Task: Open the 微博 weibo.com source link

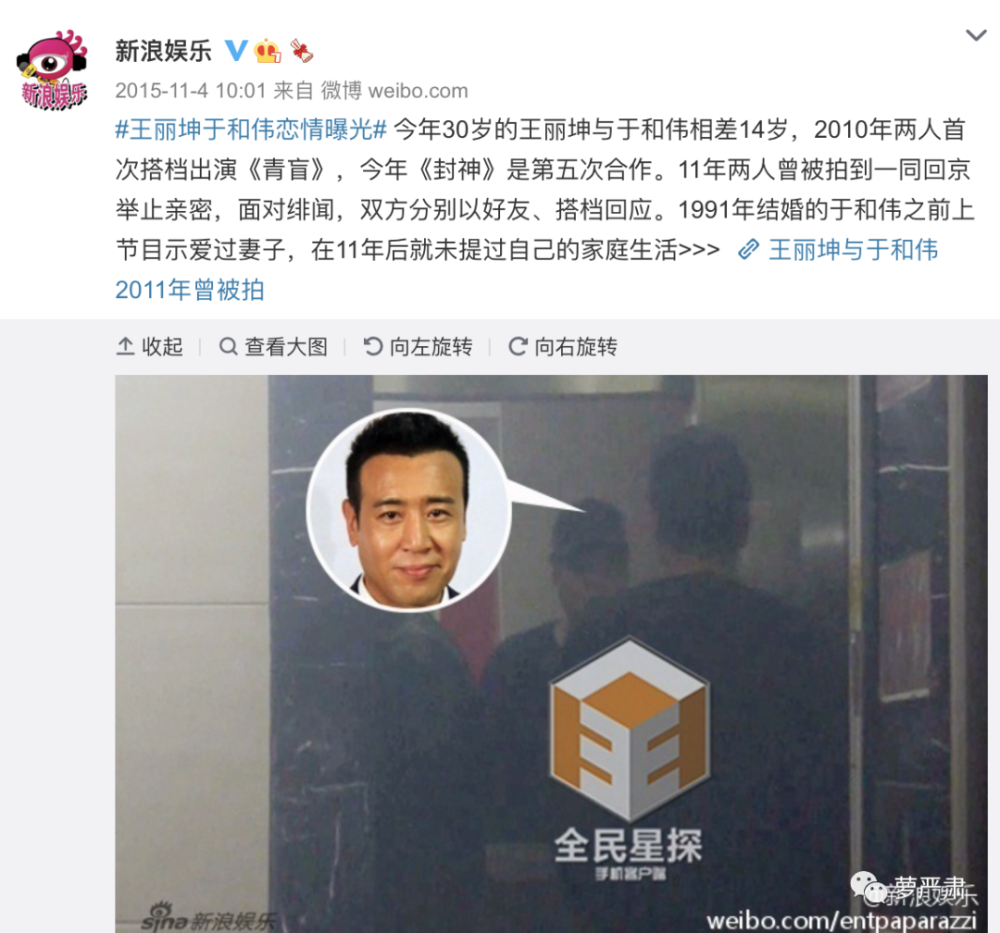Action: tap(394, 91)
